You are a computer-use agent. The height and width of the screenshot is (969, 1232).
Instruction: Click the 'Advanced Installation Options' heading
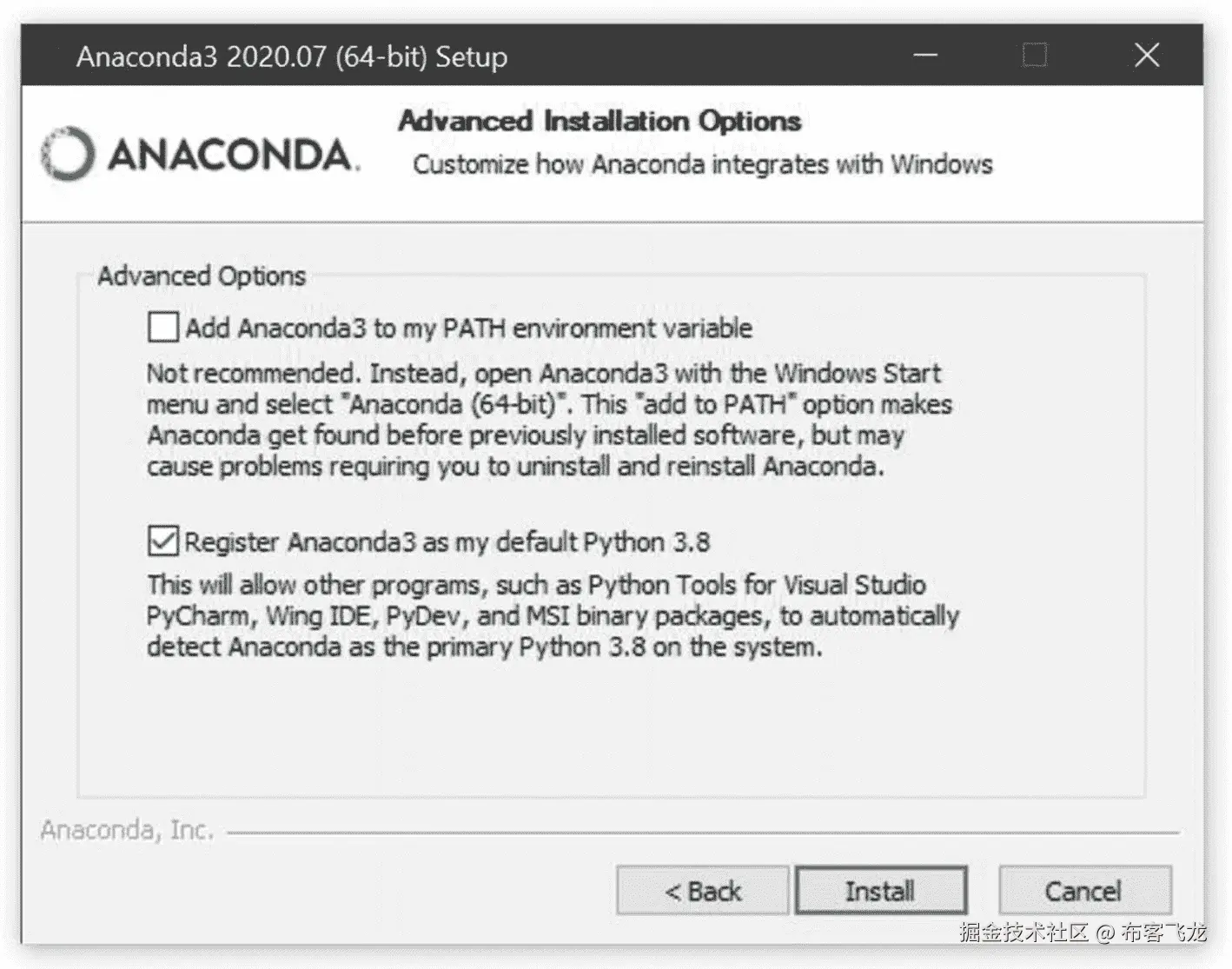[599, 121]
